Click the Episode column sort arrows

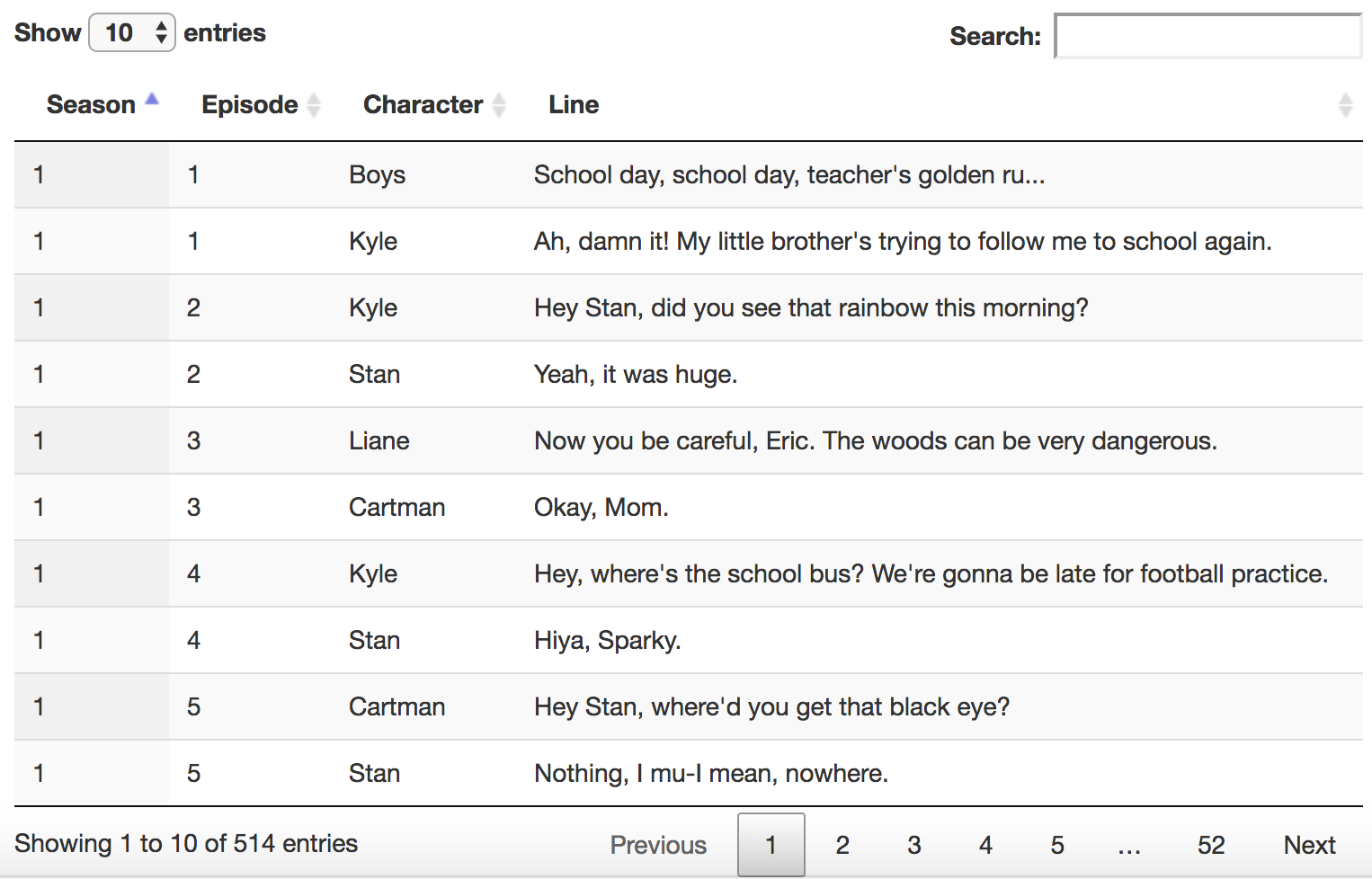pyautogui.click(x=314, y=105)
